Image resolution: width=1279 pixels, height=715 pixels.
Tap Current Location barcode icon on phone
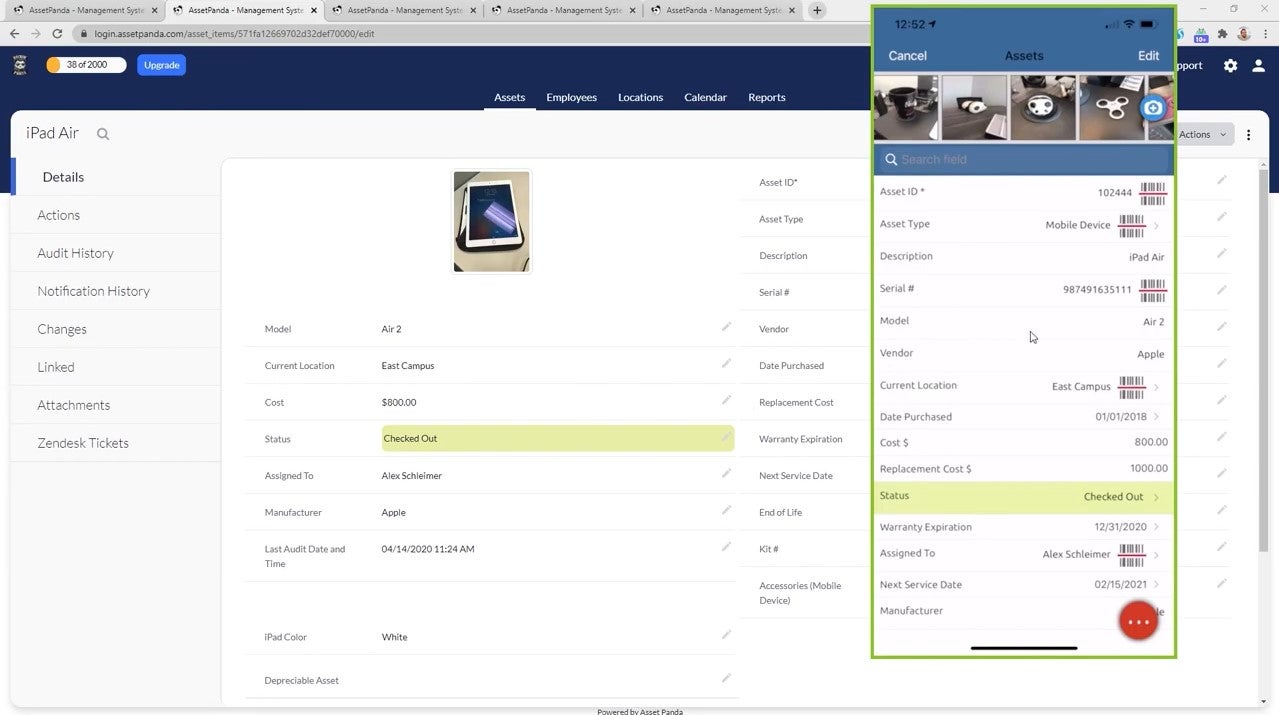(x=1132, y=387)
